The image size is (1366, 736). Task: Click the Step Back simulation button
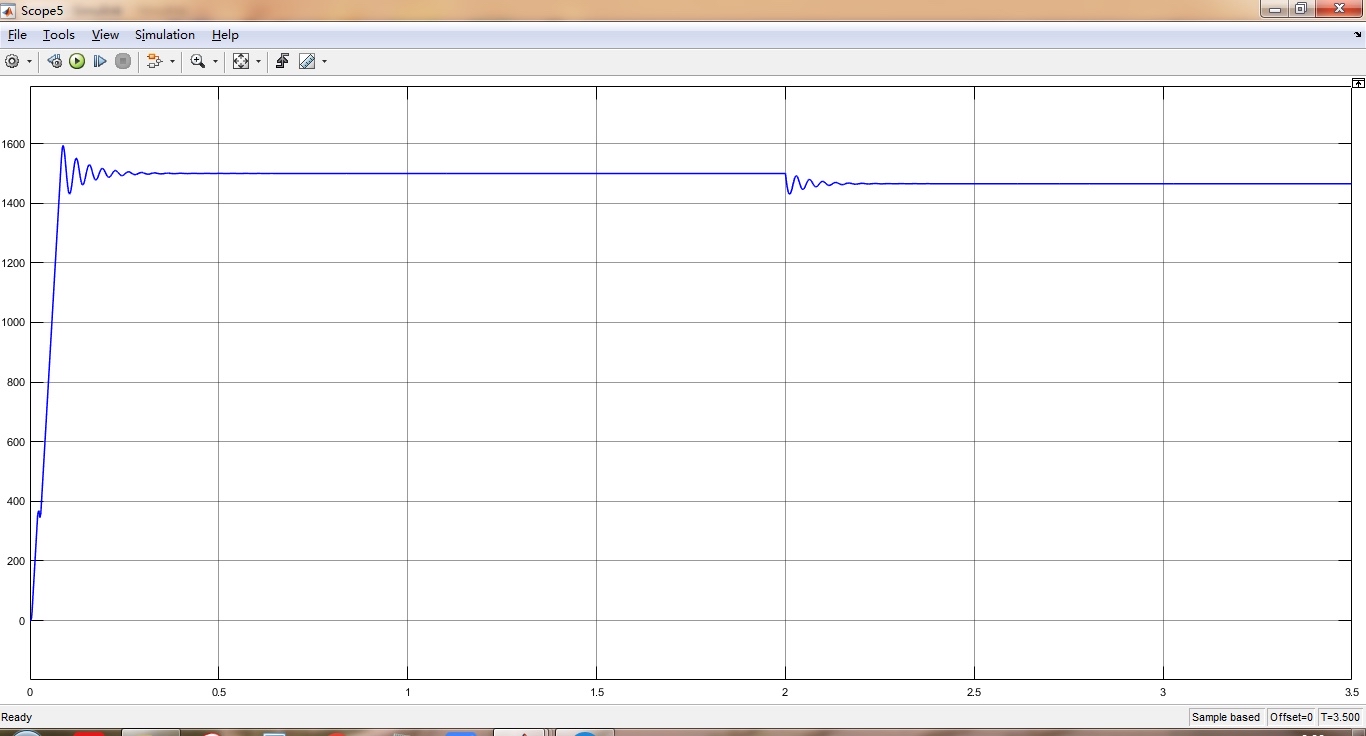tap(55, 61)
